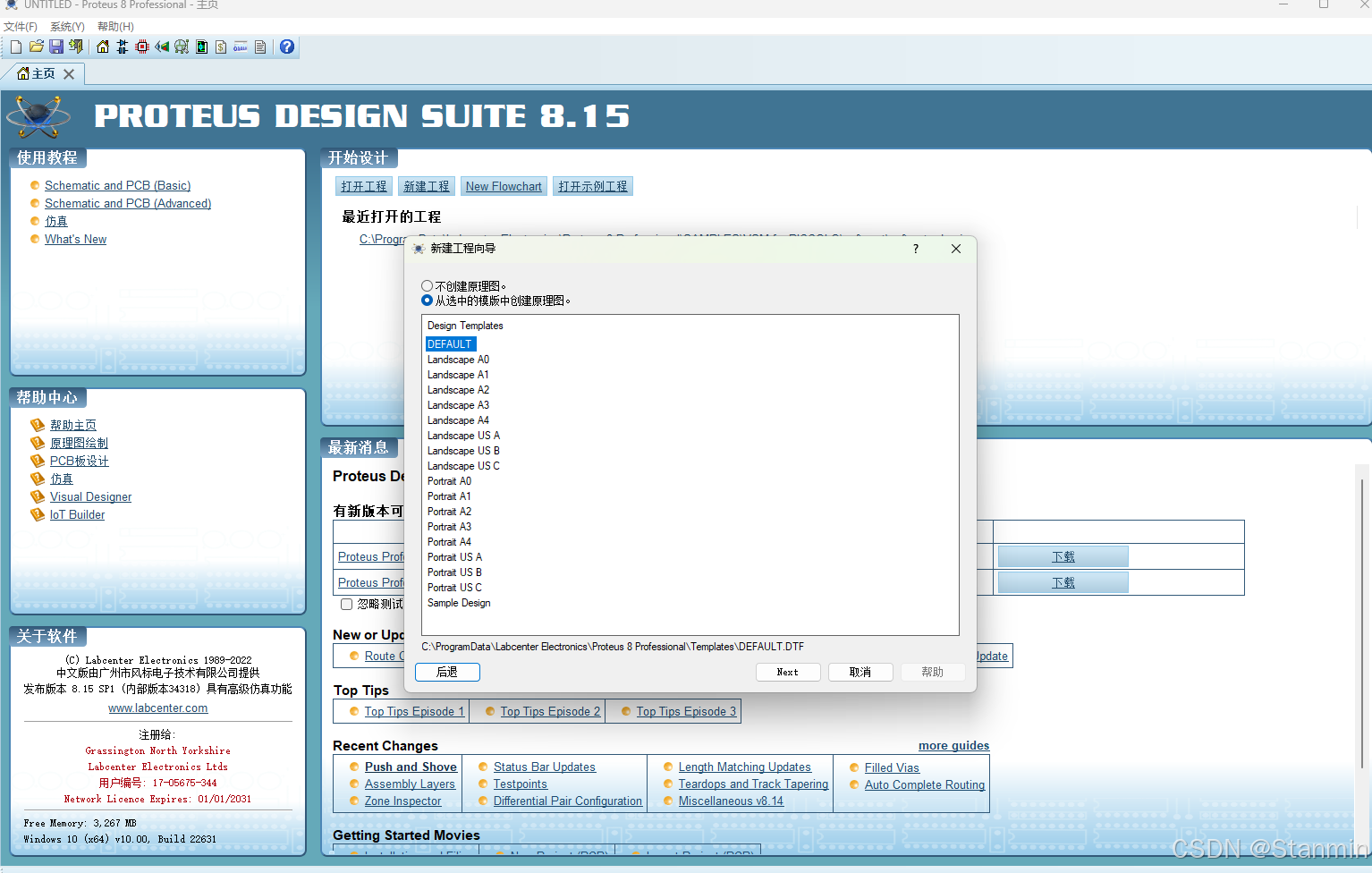Open PCB Layout chip icon
1372x873 pixels.
tap(142, 47)
